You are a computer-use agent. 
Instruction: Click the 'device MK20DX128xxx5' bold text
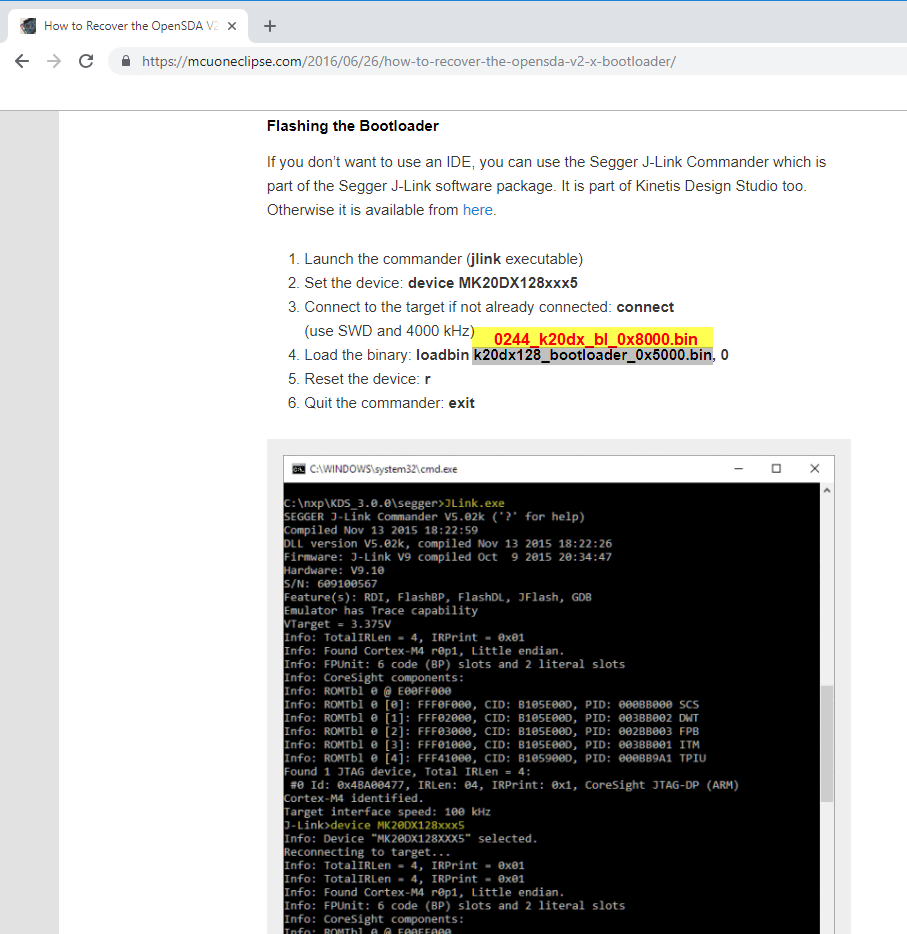pos(493,283)
